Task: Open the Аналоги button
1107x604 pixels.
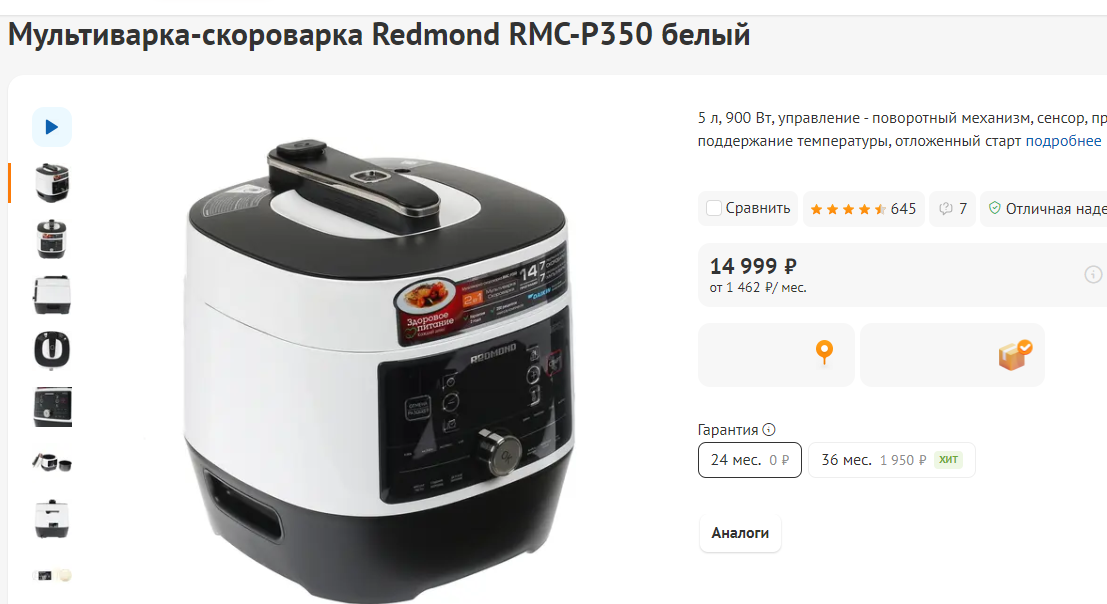Action: click(x=740, y=533)
